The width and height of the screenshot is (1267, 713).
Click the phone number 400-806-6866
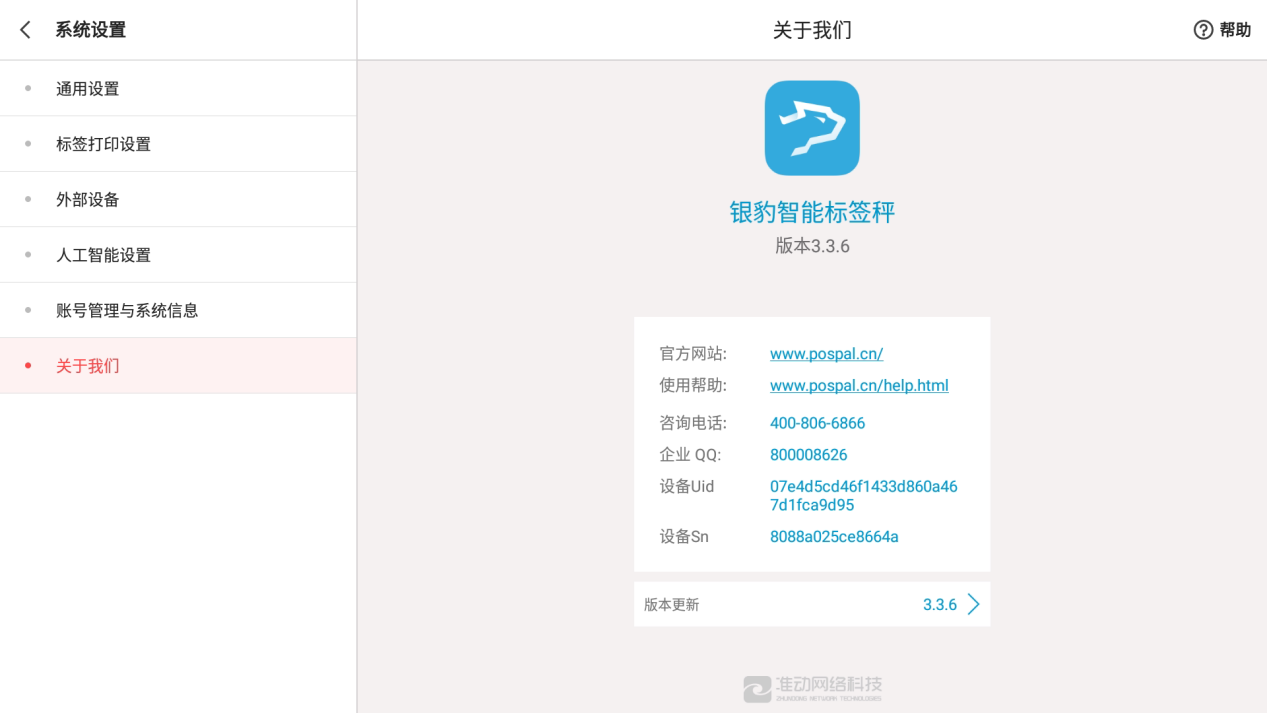[817, 423]
